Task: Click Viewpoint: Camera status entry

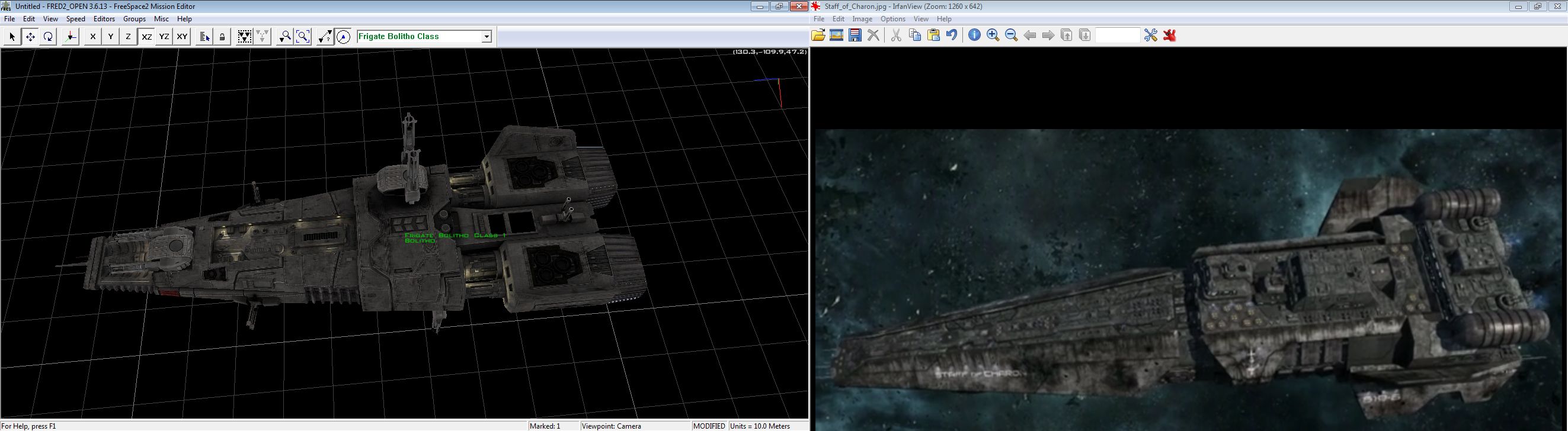Action: coord(611,426)
